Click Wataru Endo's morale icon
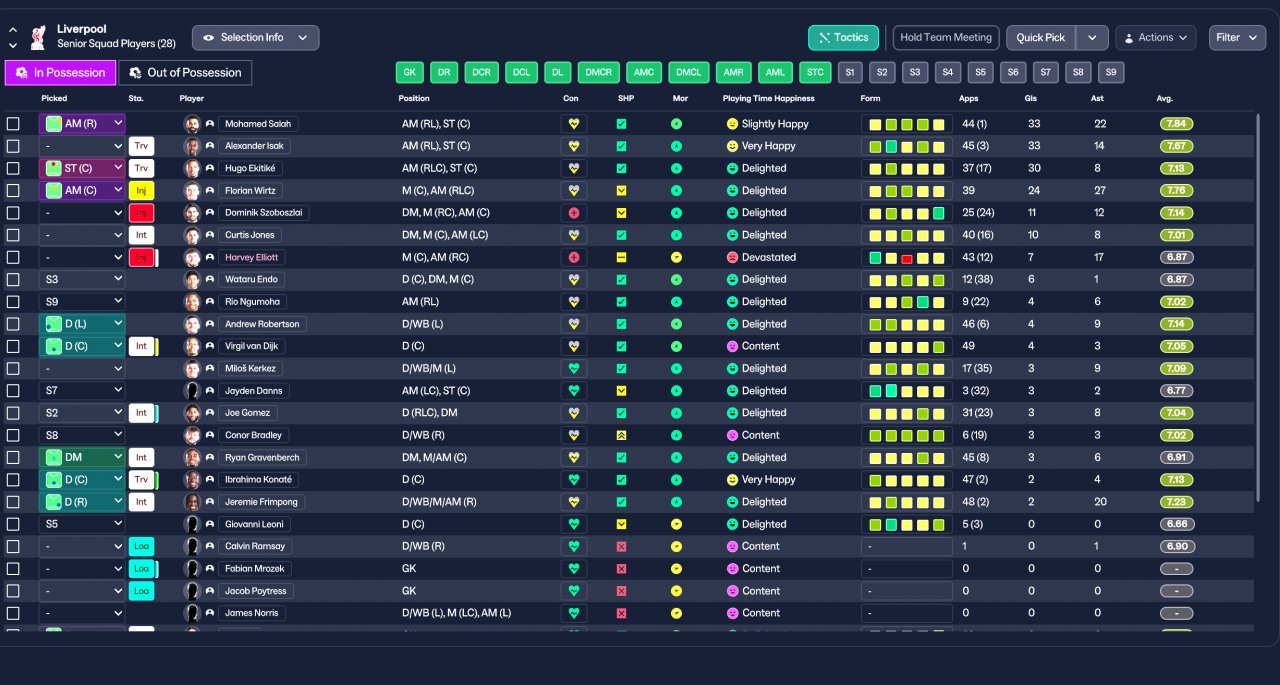 676,279
